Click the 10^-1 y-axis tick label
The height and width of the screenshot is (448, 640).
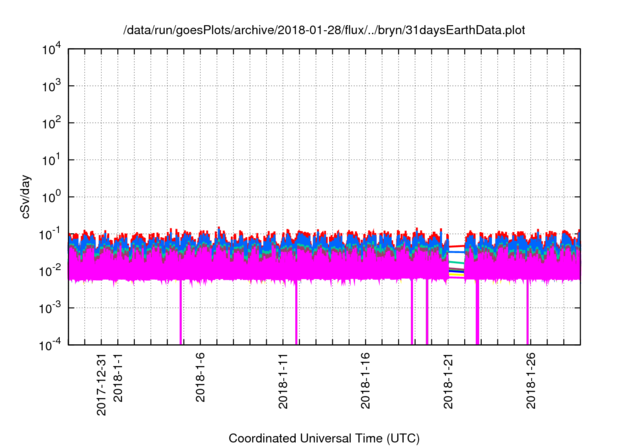(51, 235)
